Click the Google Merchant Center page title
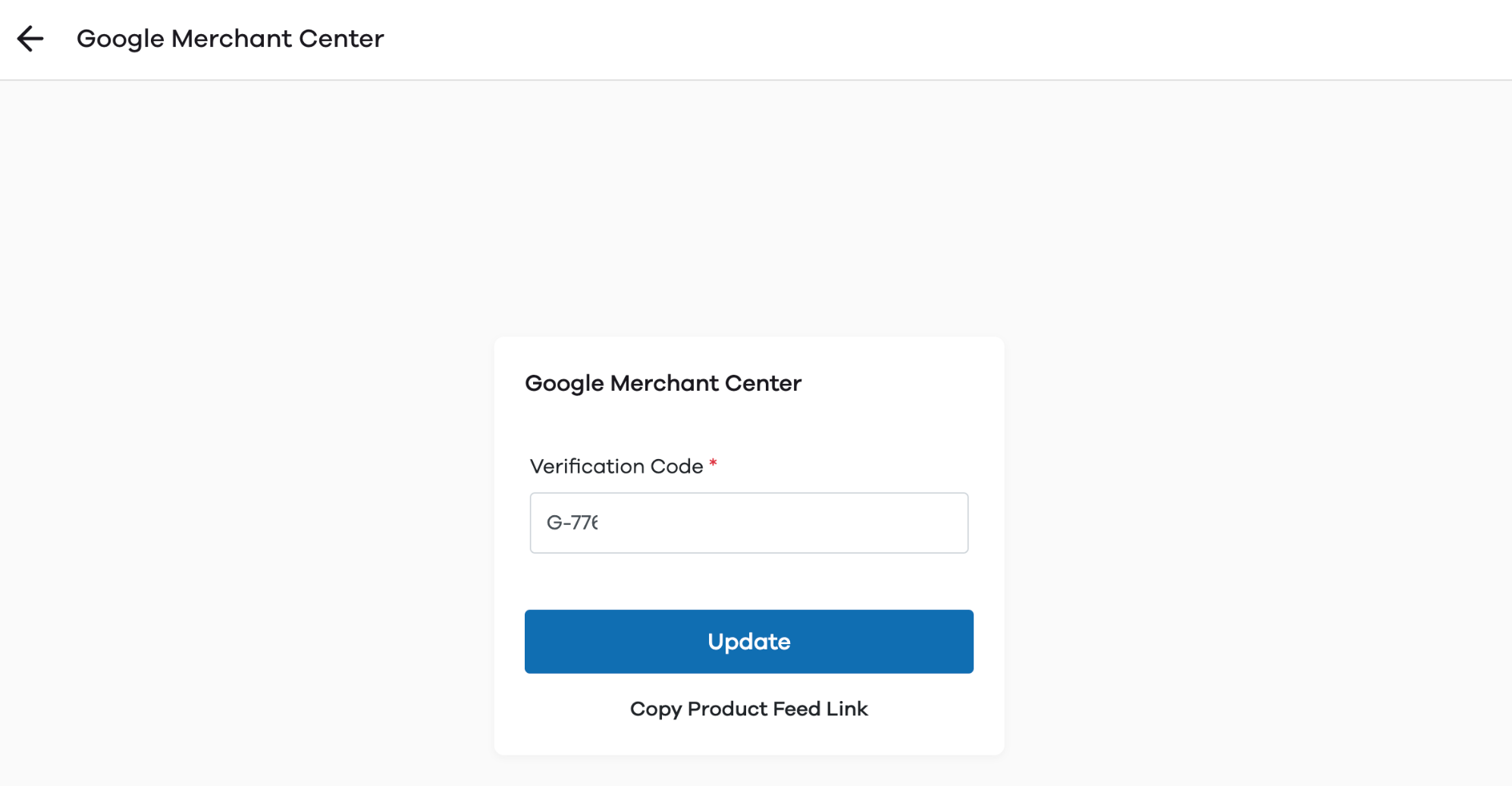The height and width of the screenshot is (786, 1512). (231, 39)
